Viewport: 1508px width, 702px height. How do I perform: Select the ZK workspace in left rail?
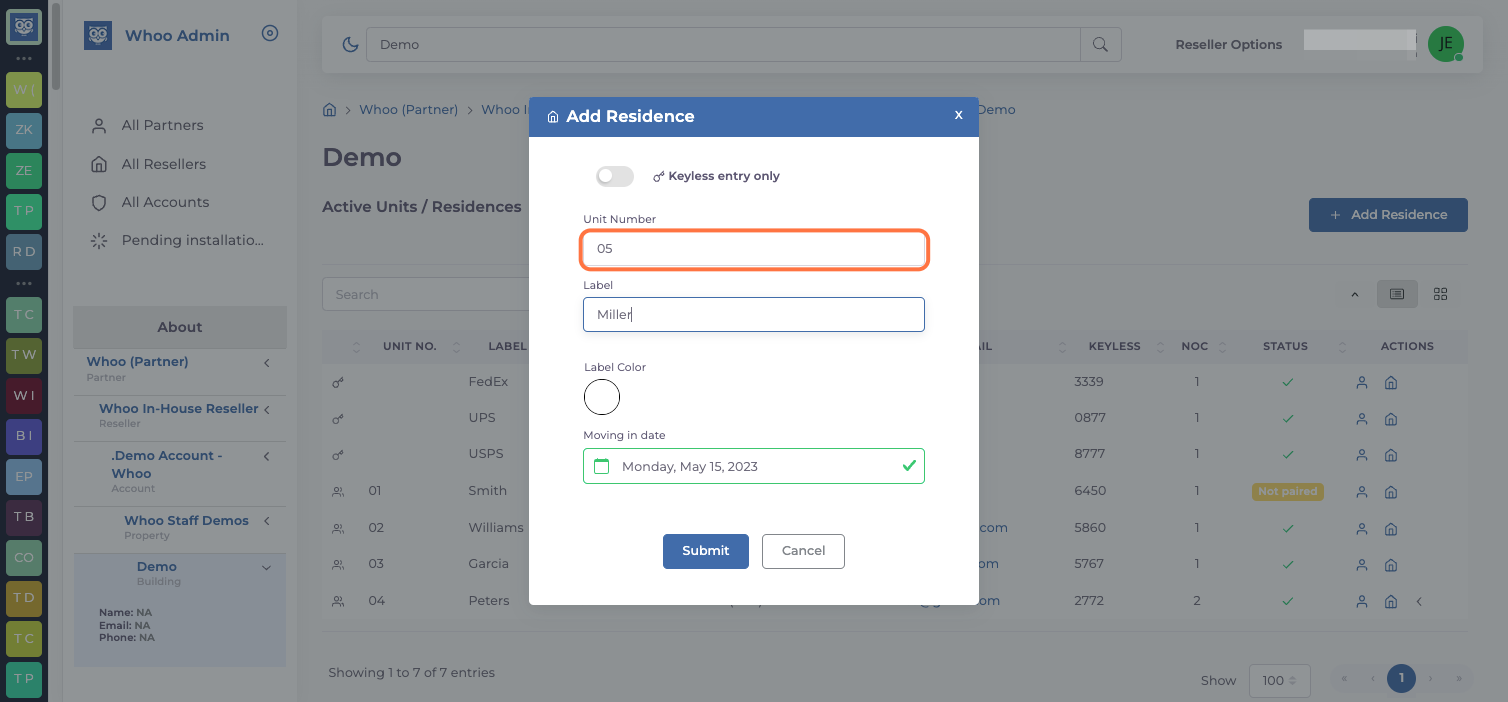coord(24,130)
